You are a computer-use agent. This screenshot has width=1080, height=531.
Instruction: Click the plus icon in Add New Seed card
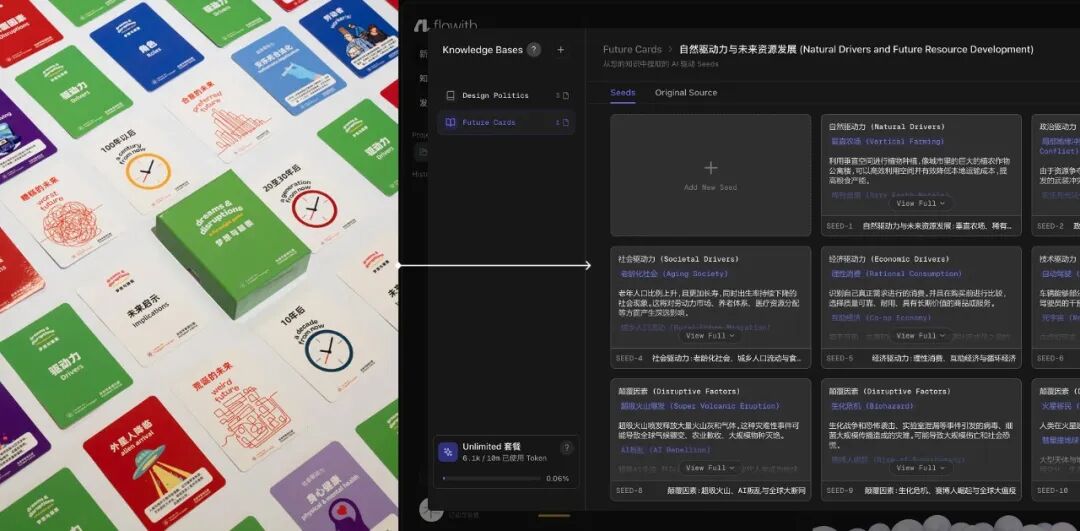tap(711, 168)
